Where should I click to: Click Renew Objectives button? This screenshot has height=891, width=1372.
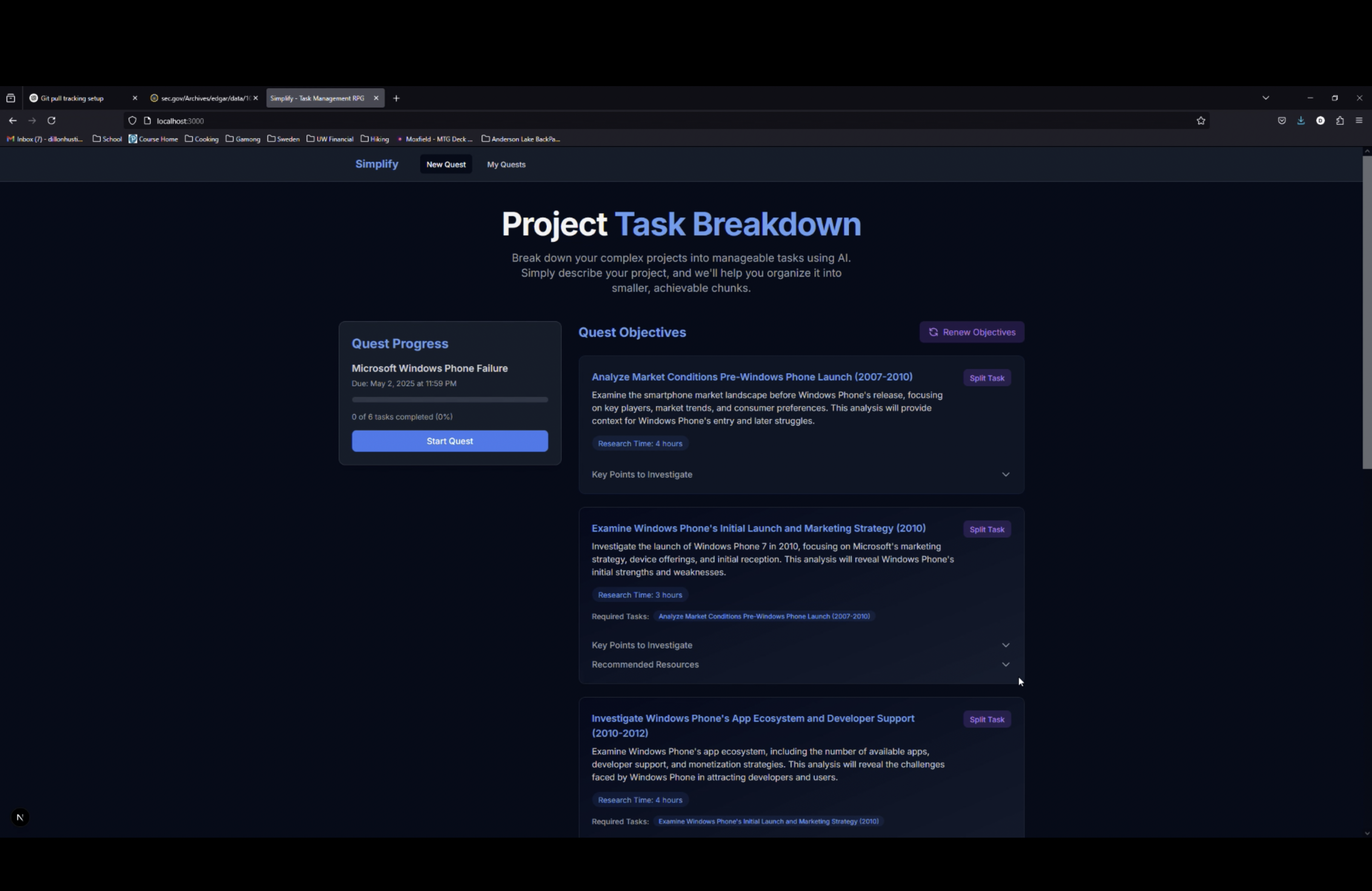[x=971, y=332]
